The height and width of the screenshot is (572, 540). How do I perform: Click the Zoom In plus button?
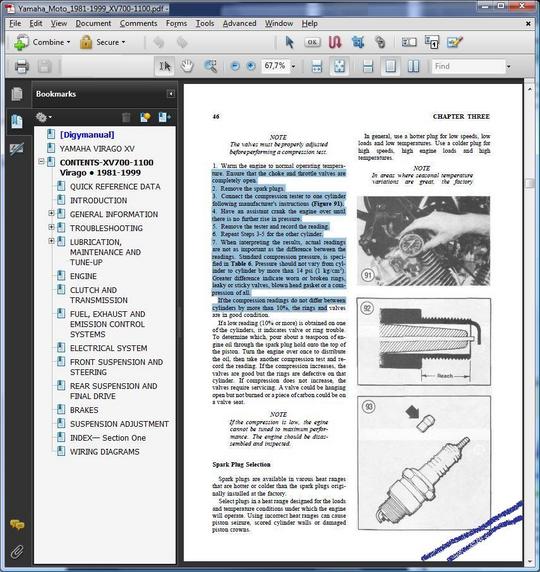(x=251, y=66)
